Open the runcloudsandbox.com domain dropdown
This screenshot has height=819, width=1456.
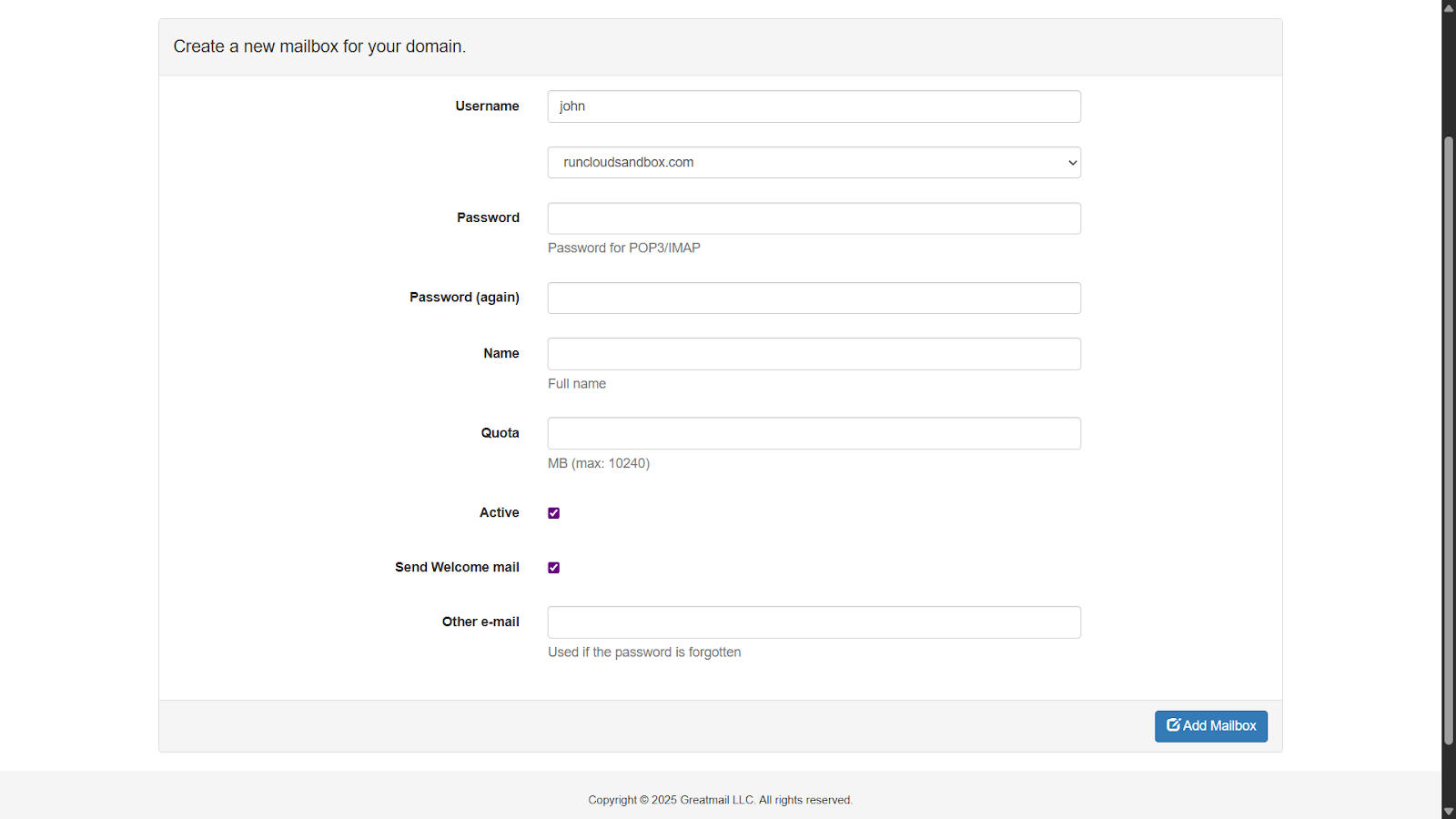pyautogui.click(x=814, y=163)
